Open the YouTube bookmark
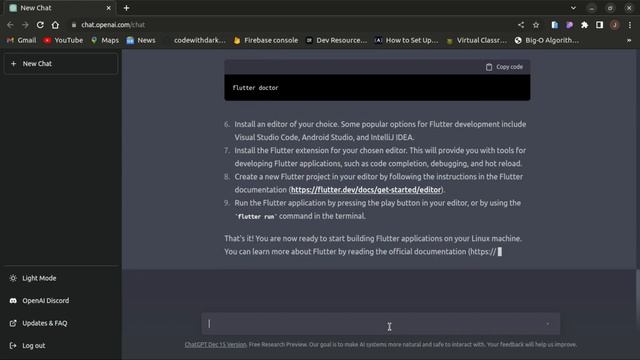 click(63, 40)
